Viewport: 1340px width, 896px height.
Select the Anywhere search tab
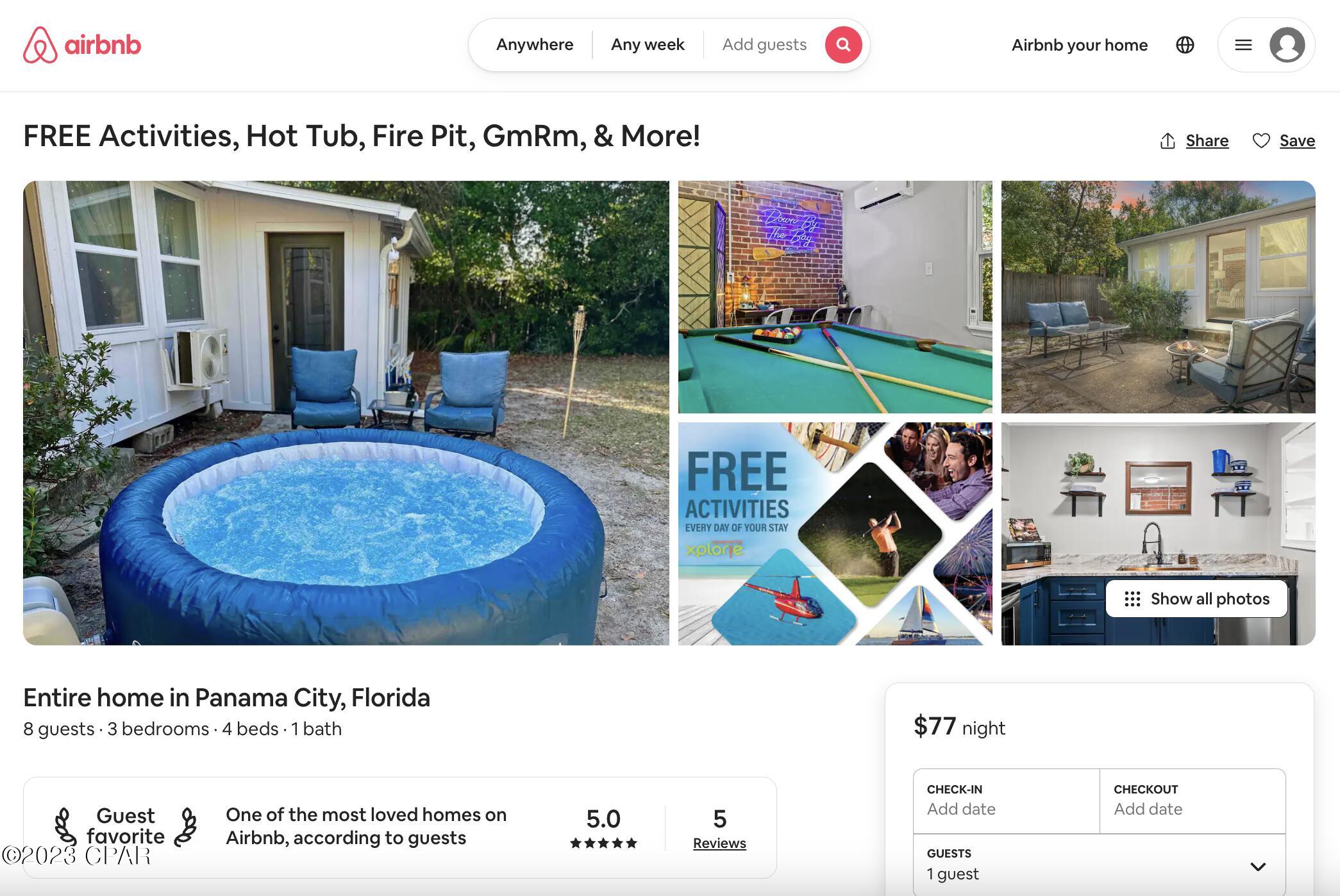535,45
